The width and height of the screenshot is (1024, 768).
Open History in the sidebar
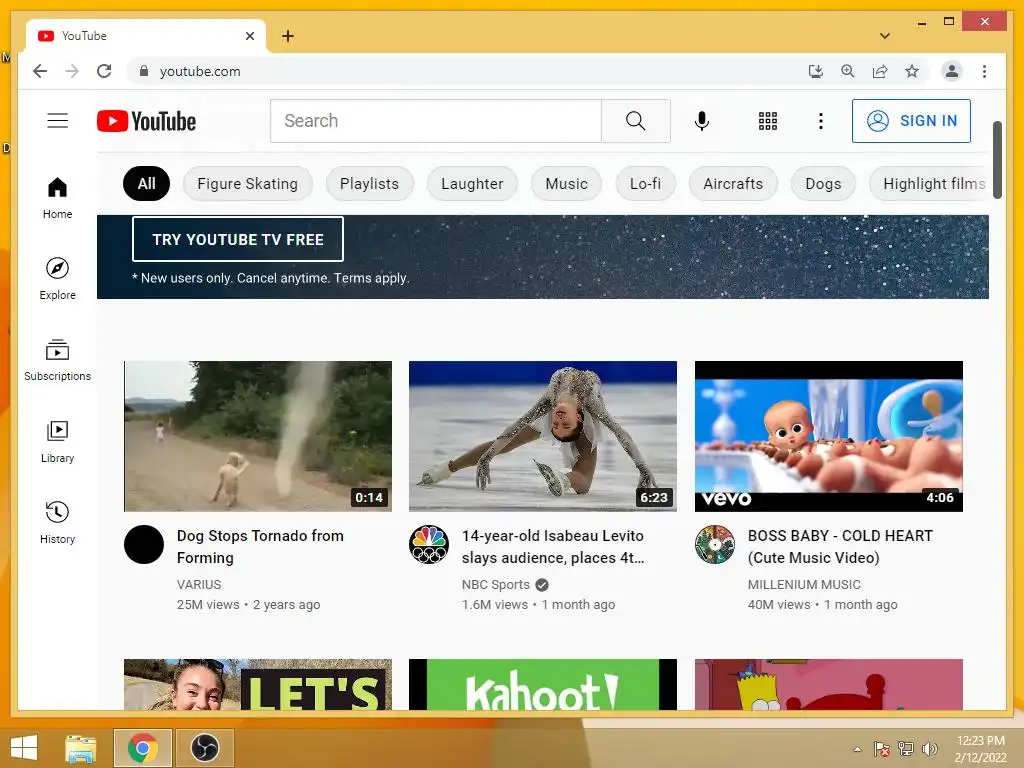(x=57, y=522)
